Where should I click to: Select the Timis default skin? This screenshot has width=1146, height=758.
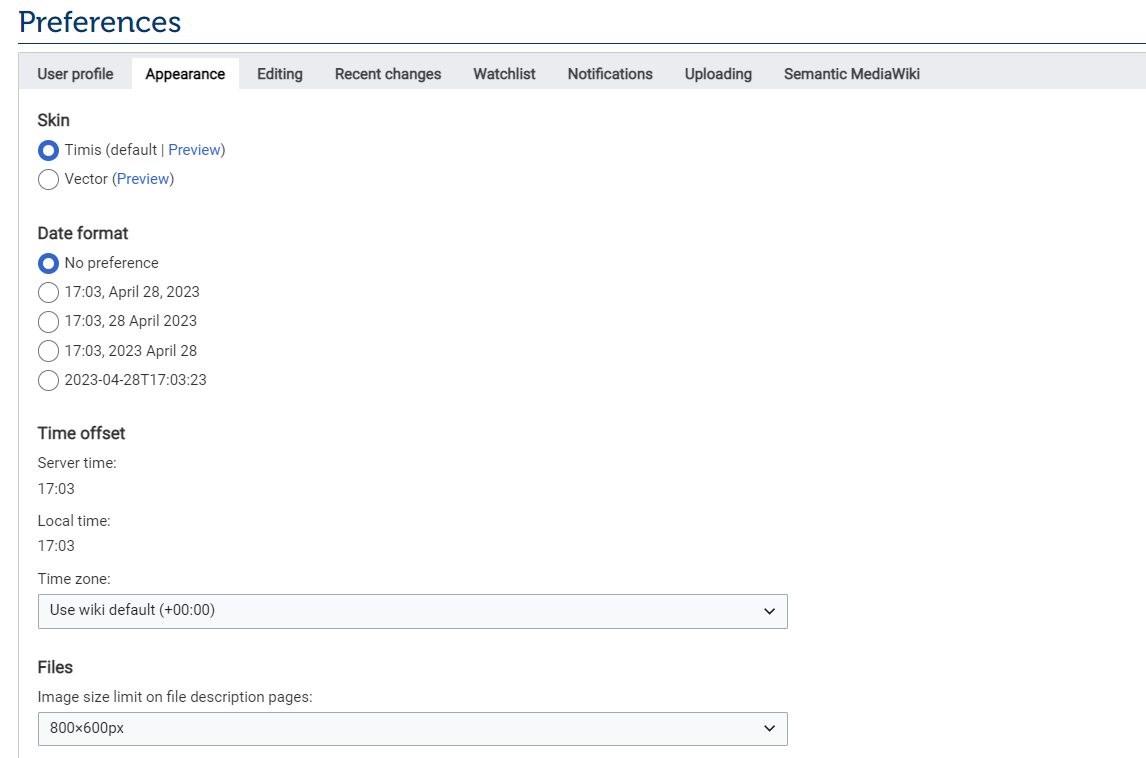48,150
